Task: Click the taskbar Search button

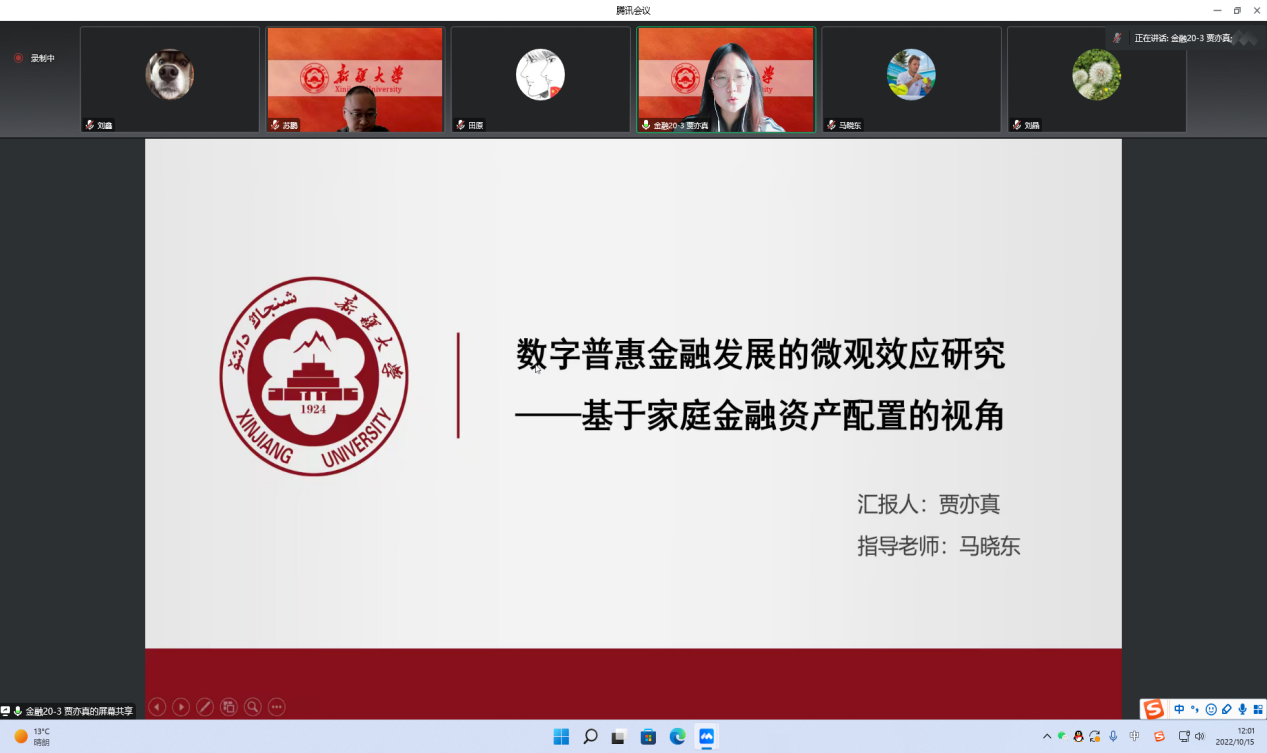Action: click(x=590, y=737)
